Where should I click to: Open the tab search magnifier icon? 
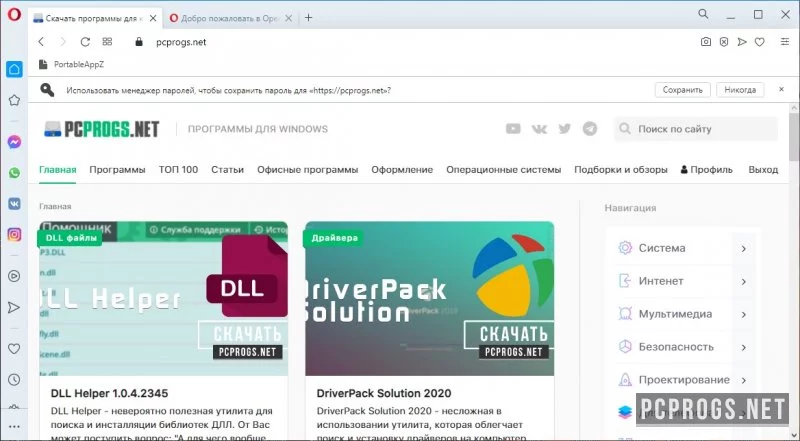[x=703, y=14]
